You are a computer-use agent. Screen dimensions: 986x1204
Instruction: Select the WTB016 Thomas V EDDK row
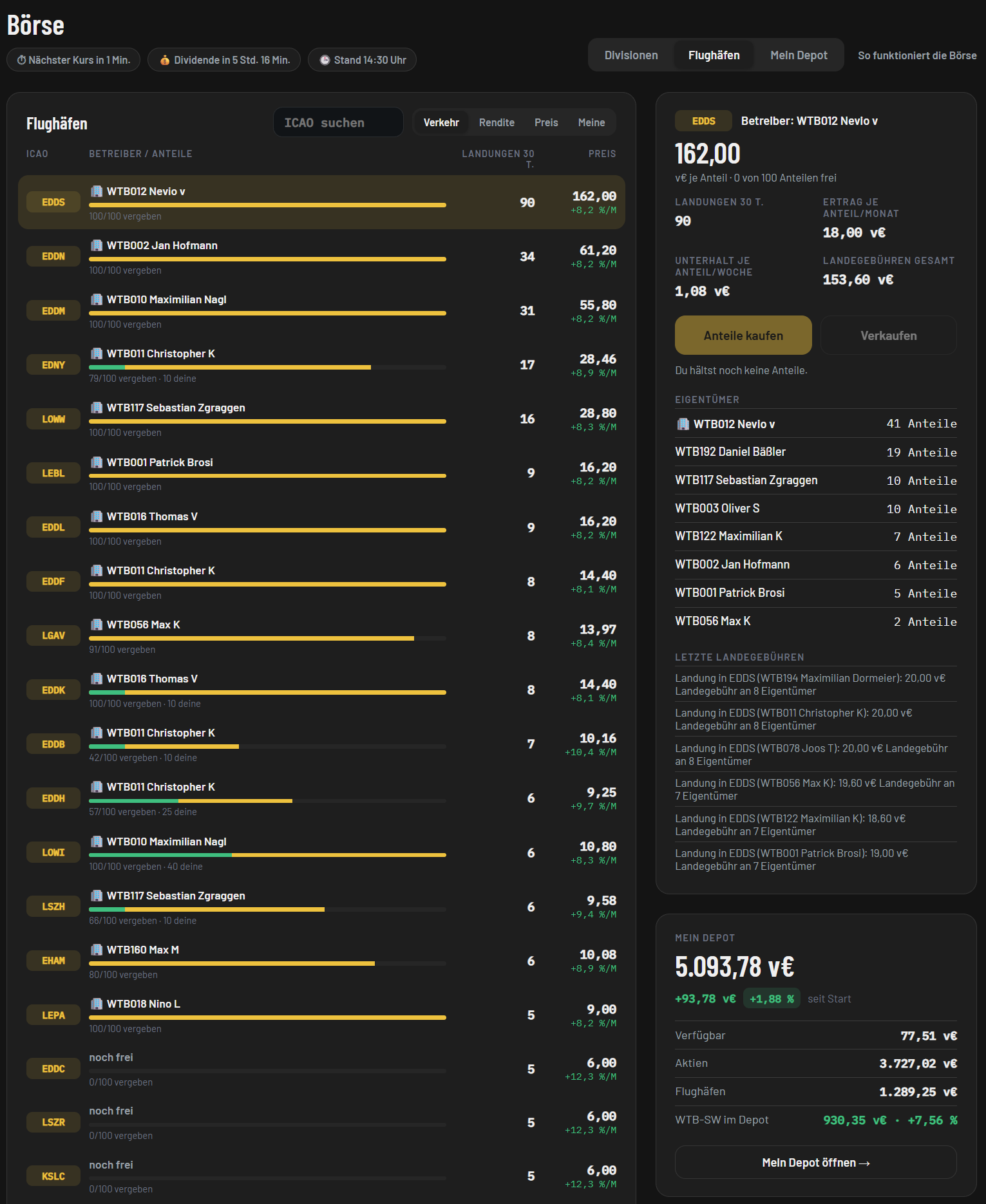pyautogui.click(x=321, y=690)
